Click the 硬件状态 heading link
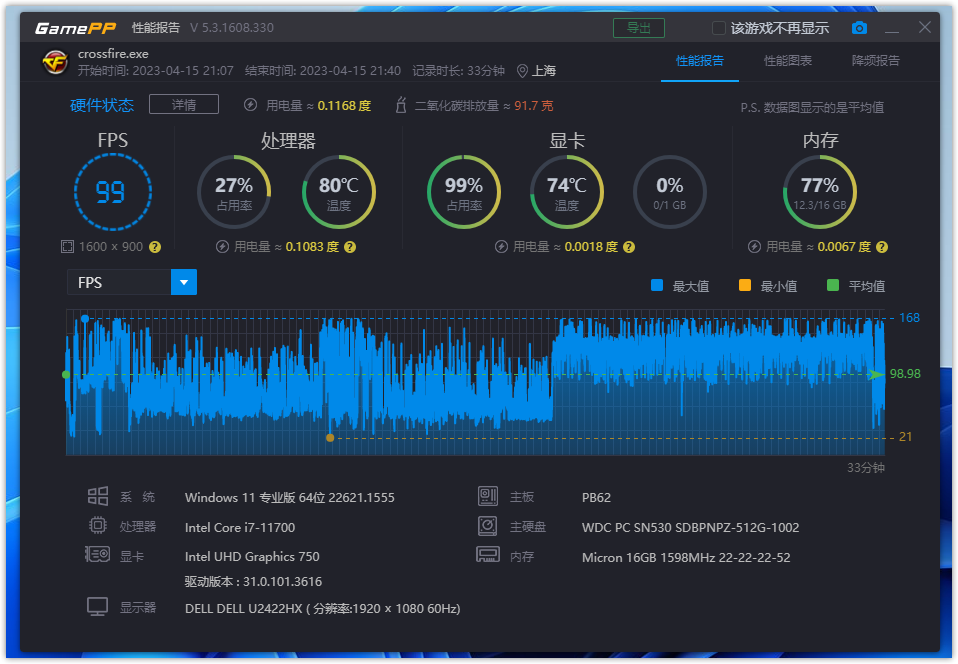Screen dimensions: 958x664 pyautogui.click(x=102, y=105)
